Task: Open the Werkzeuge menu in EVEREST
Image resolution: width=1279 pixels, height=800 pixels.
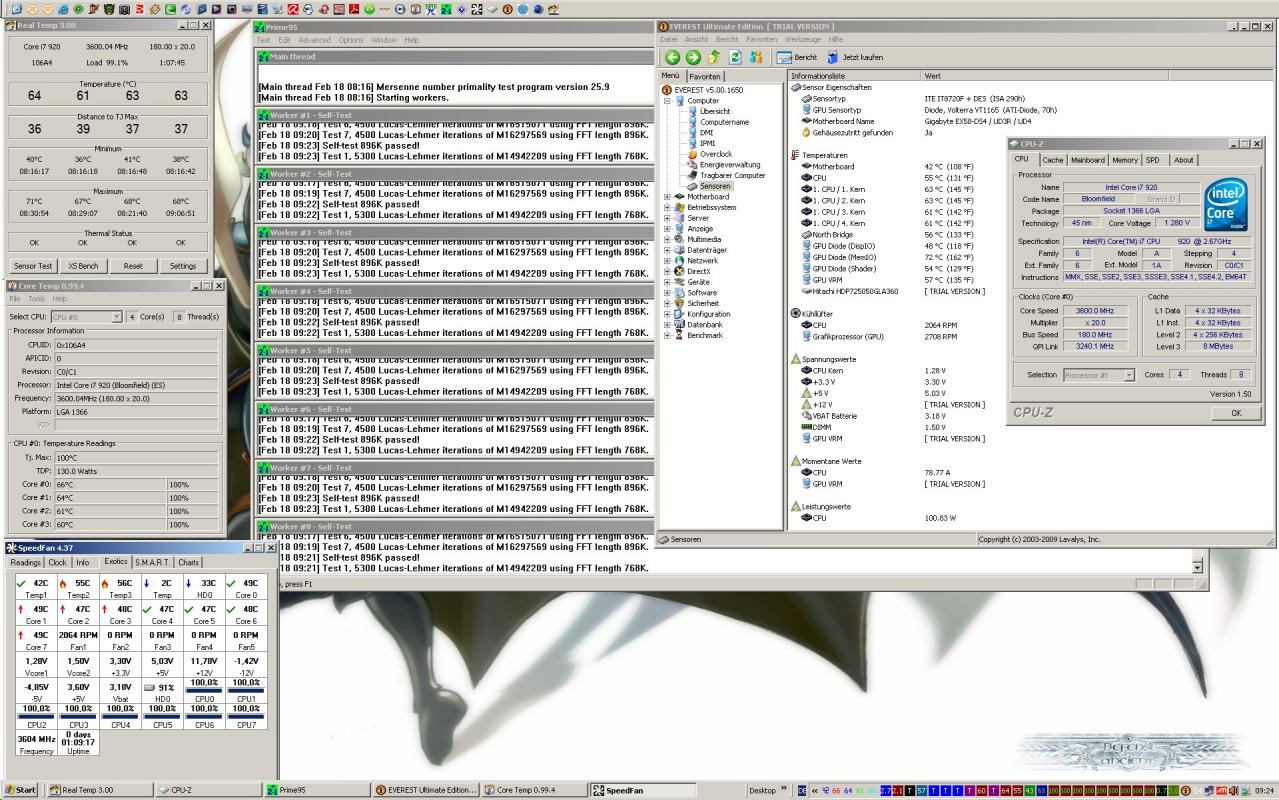Action: point(805,39)
